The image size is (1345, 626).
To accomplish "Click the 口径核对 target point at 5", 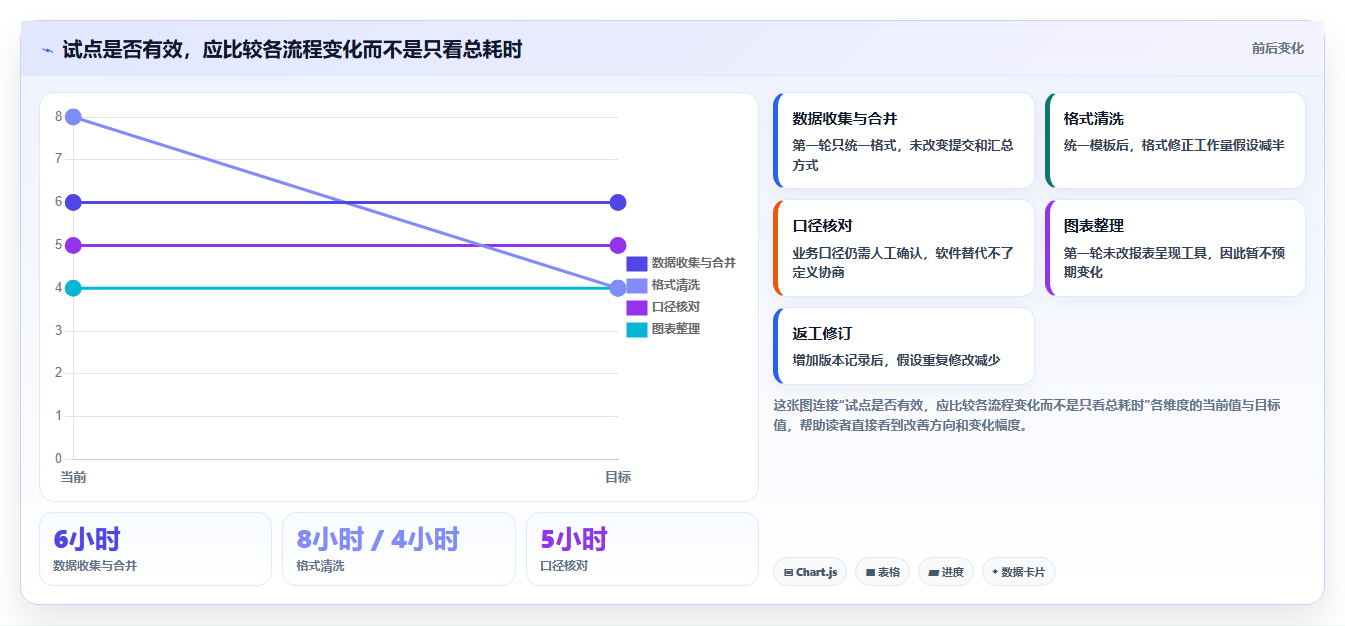I will 618,245.
